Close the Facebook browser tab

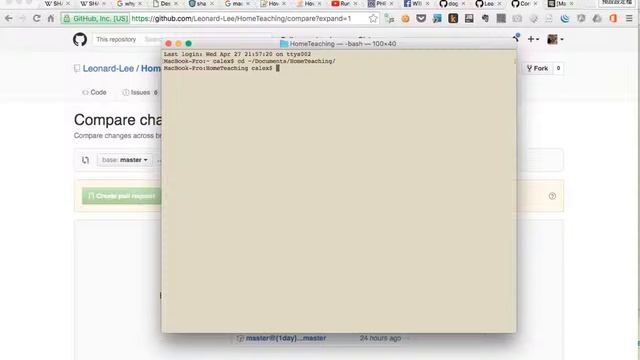click(x=427, y=3)
